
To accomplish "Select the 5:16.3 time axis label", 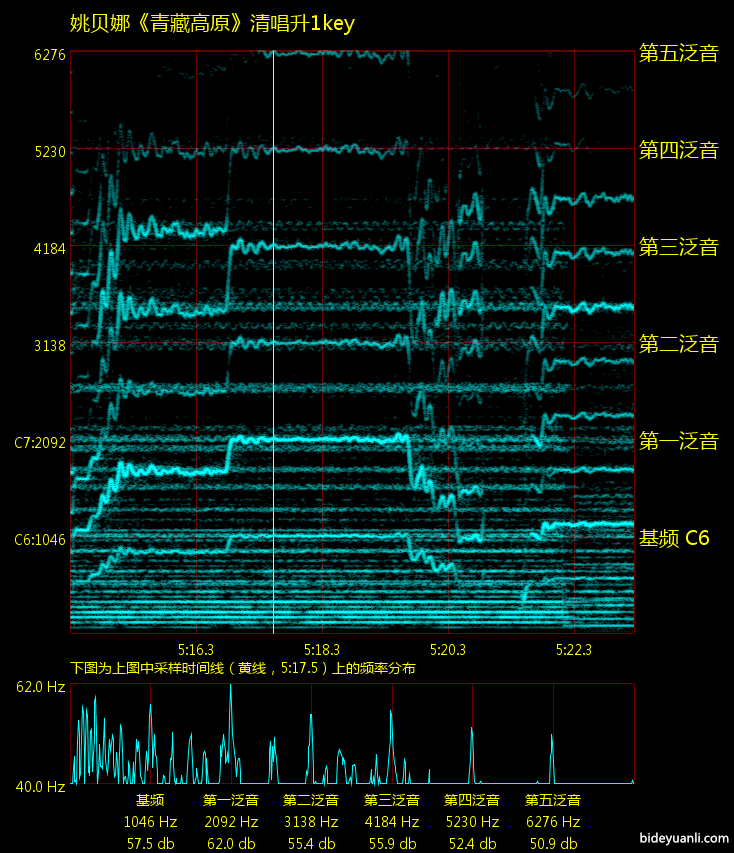I will click(x=196, y=648).
